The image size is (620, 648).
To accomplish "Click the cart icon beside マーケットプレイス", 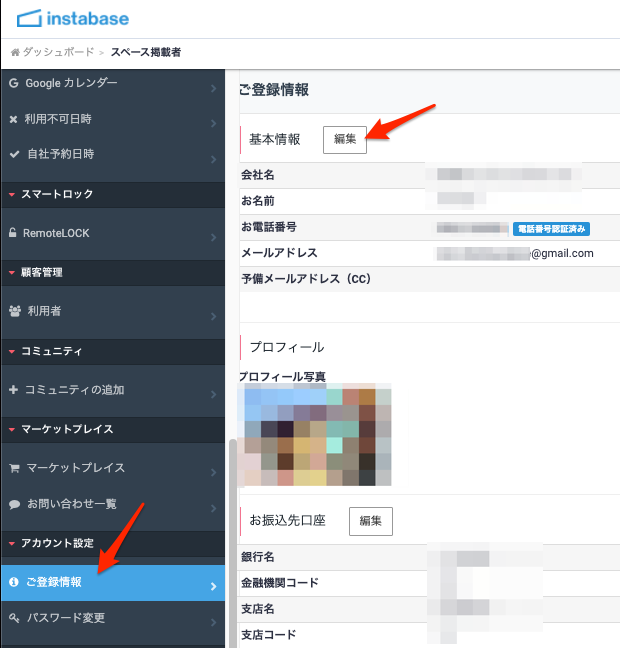I will pyautogui.click(x=14, y=468).
